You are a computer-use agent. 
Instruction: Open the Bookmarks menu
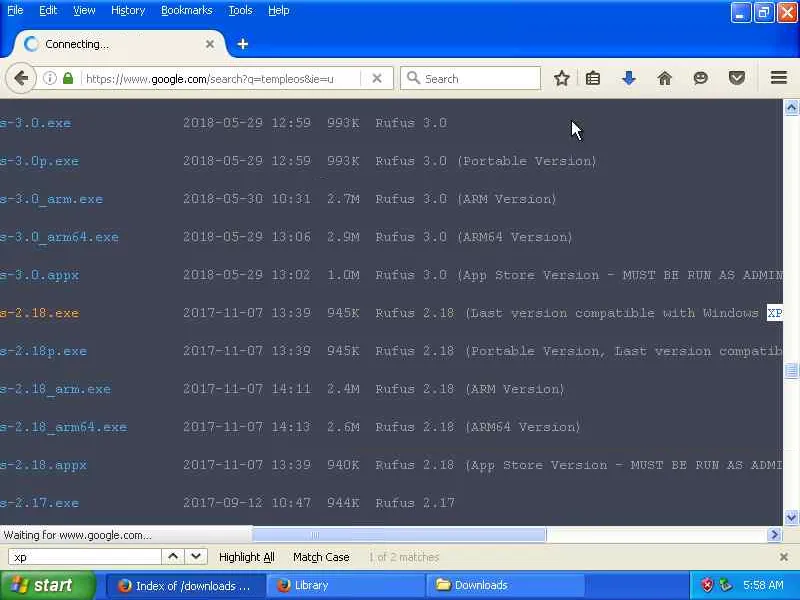(x=187, y=10)
